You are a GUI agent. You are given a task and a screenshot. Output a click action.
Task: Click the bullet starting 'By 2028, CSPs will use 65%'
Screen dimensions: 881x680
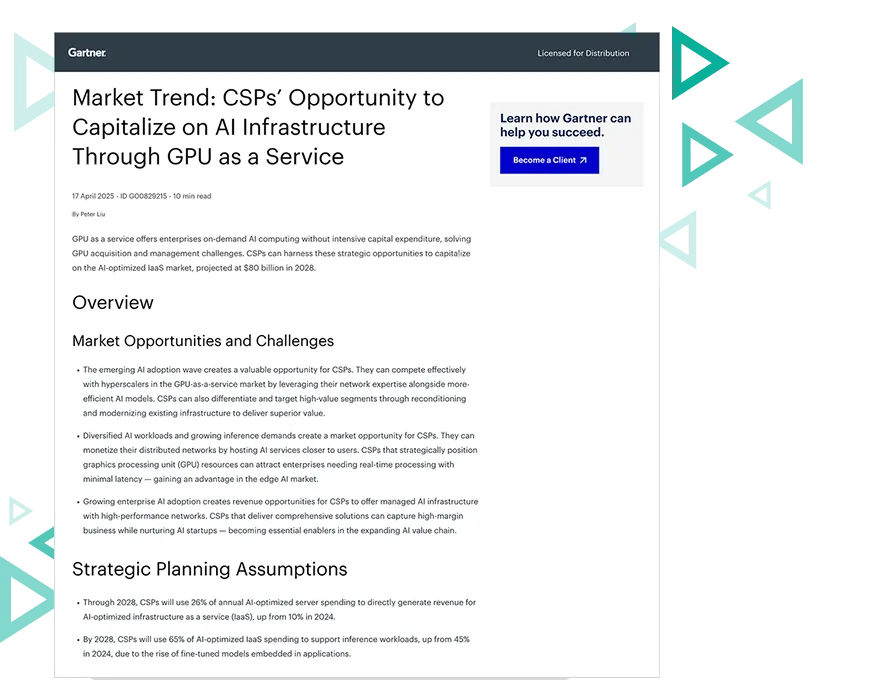coord(273,647)
